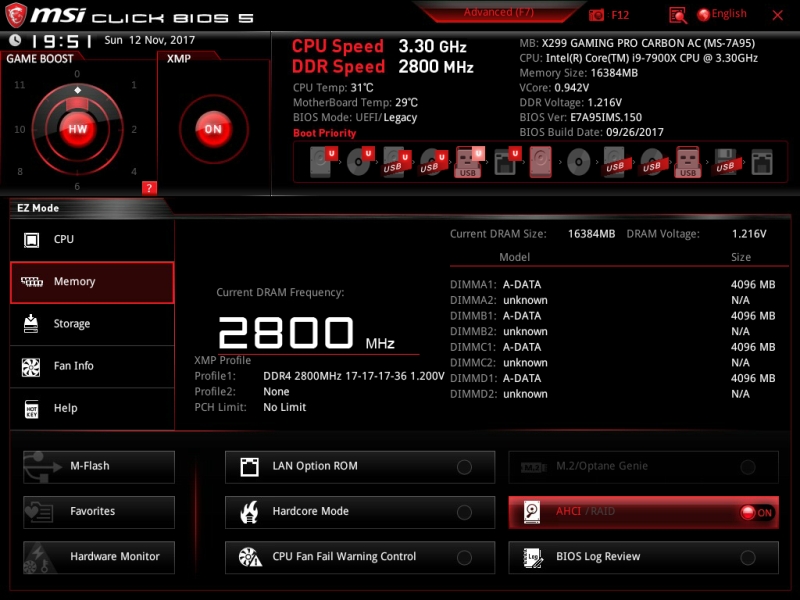Open Hardware Monitor
This screenshot has height=600, width=800.
click(99, 557)
